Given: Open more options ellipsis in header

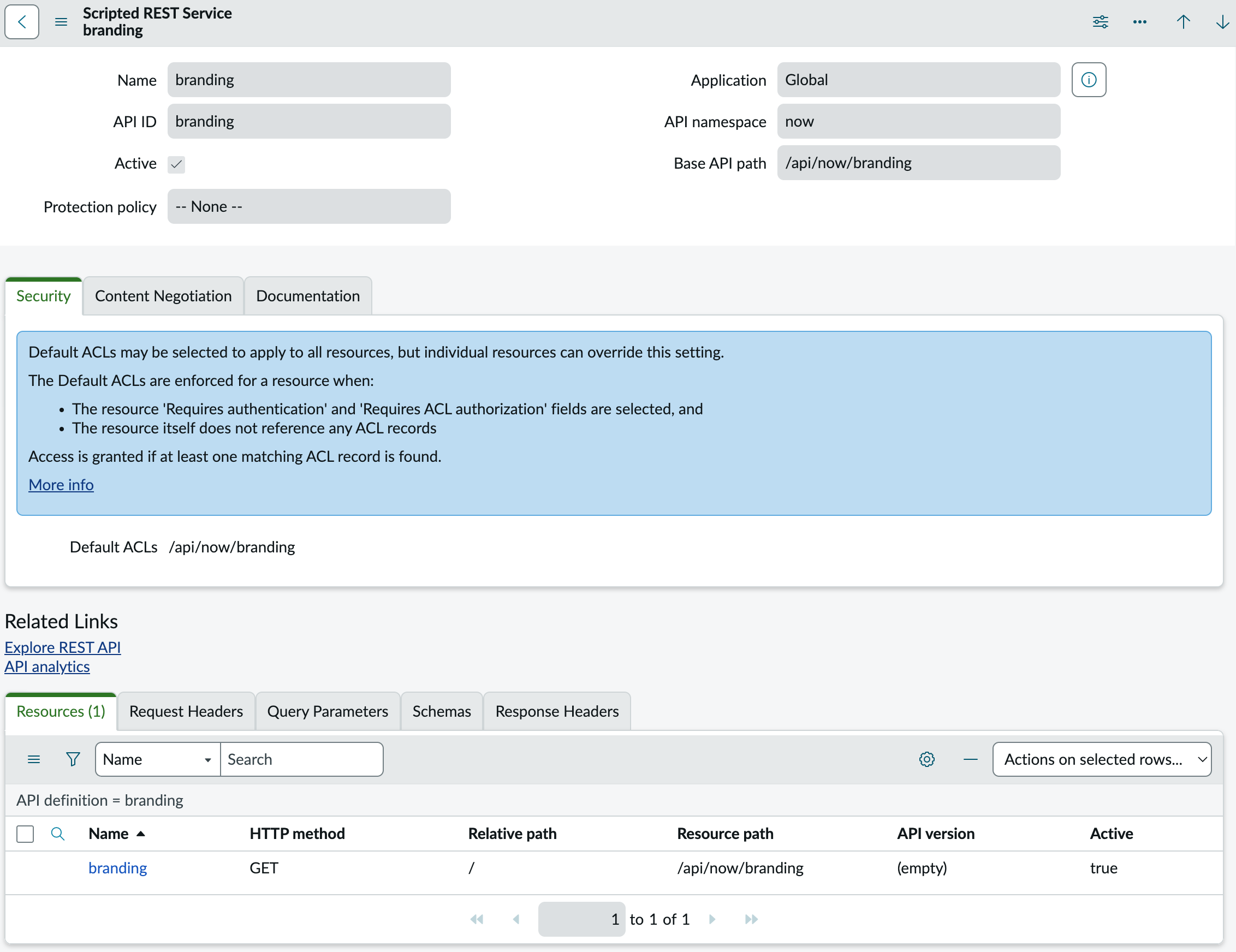Looking at the screenshot, I should pos(1140,22).
